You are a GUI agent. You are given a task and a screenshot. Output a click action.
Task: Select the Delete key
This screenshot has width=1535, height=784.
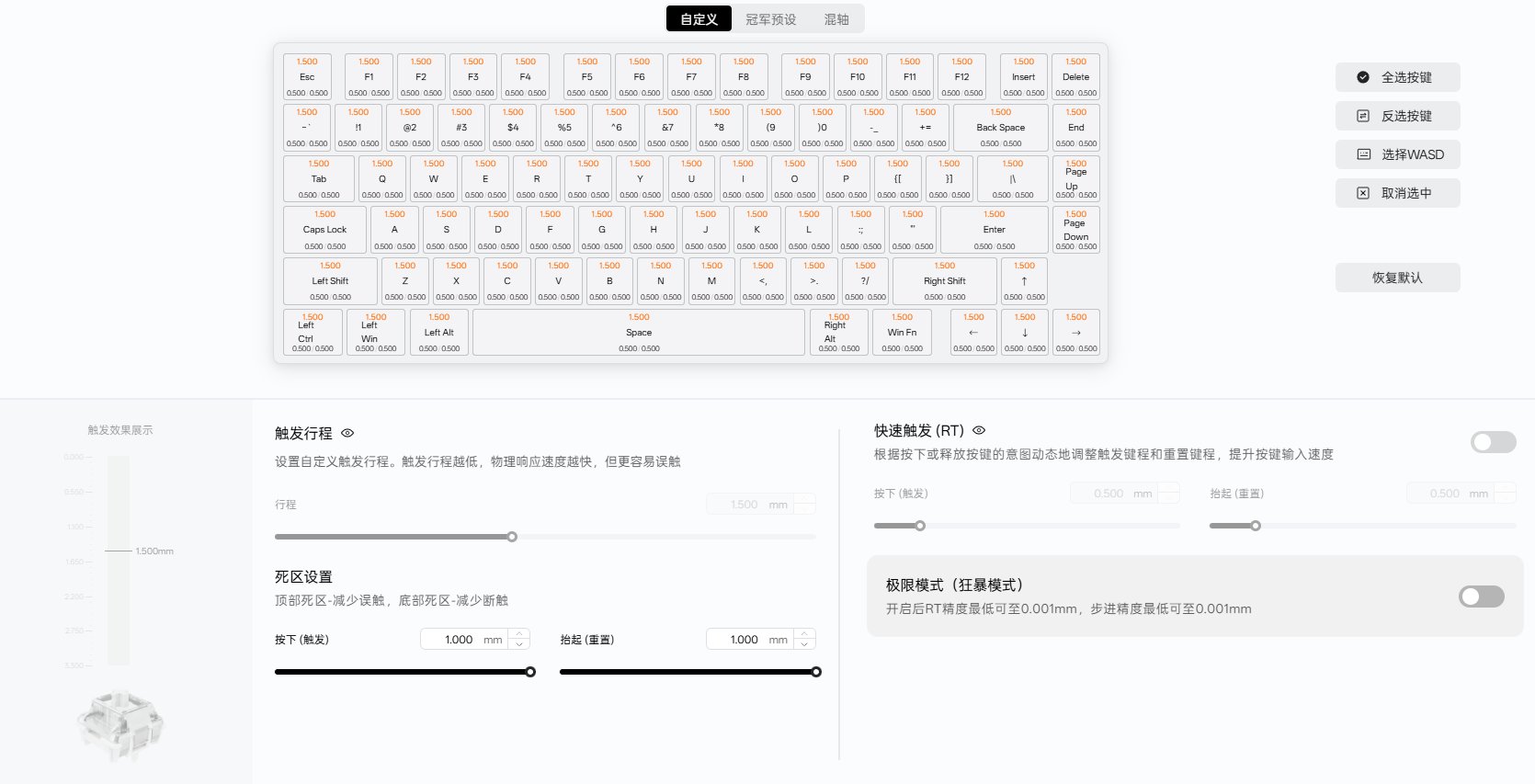tap(1075, 77)
